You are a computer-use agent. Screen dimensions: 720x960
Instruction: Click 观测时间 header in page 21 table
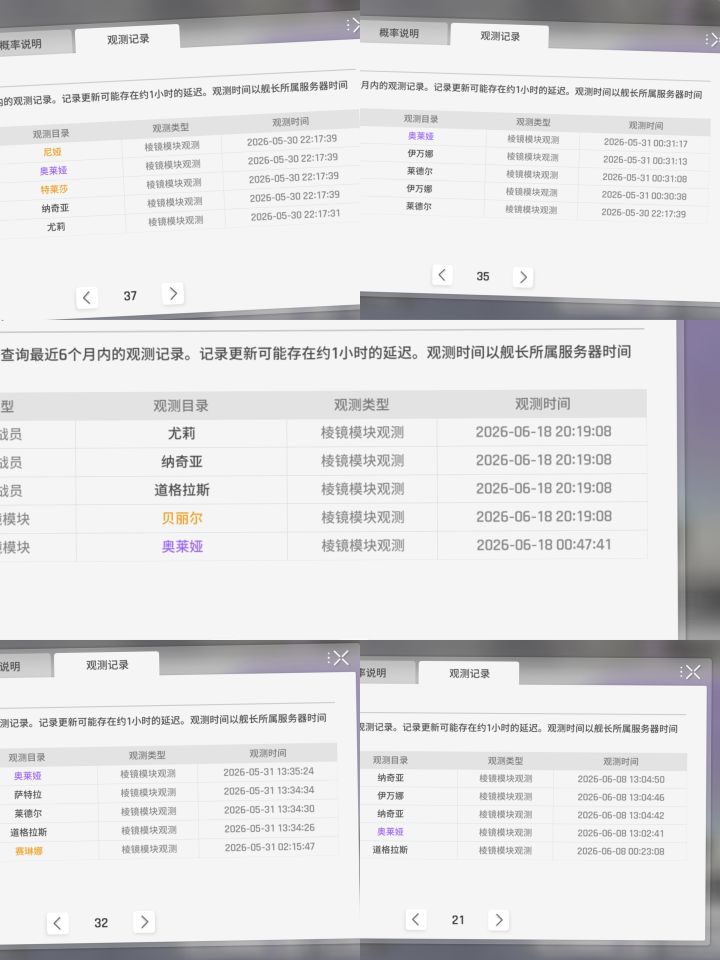(x=621, y=762)
